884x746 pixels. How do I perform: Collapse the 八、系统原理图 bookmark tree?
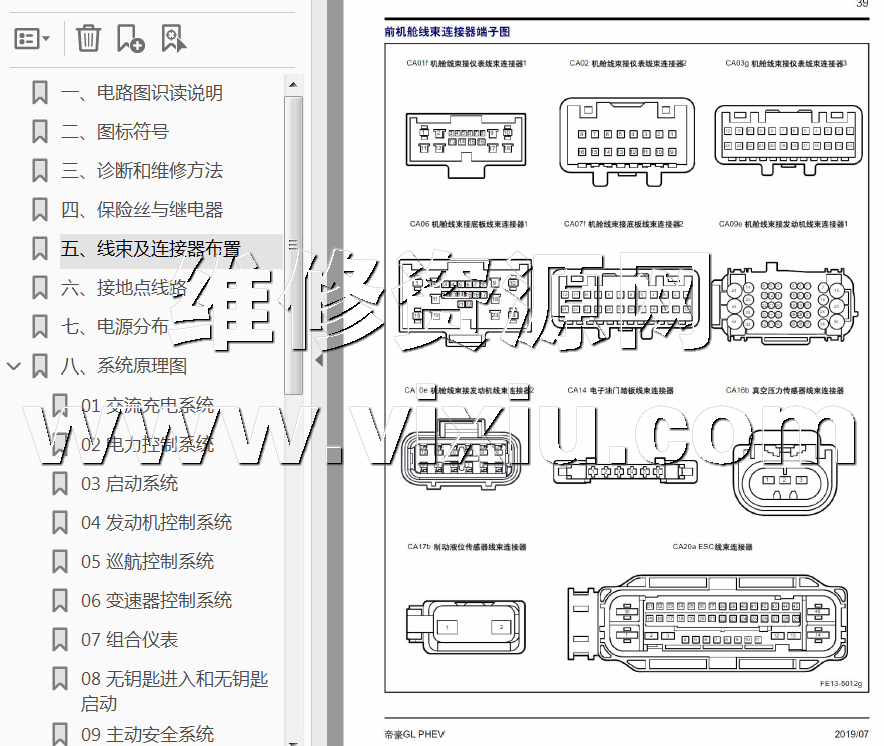point(14,366)
